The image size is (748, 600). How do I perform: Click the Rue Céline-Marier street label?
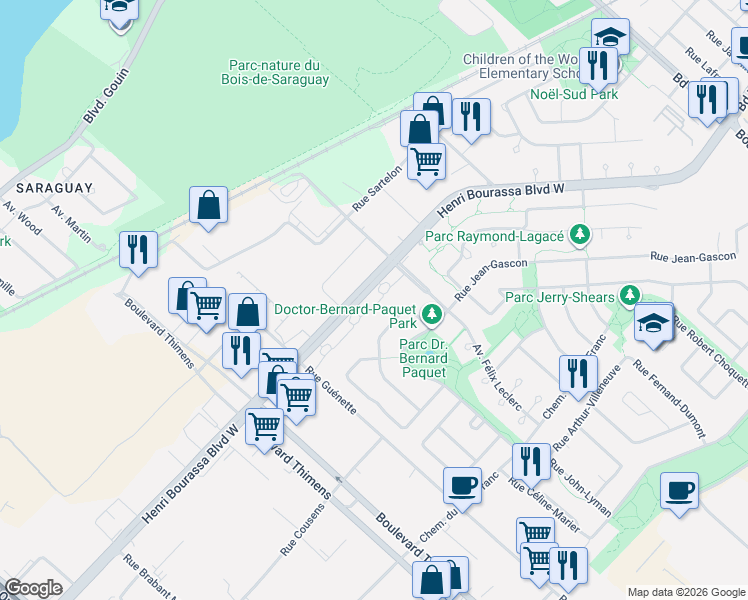[x=544, y=505]
